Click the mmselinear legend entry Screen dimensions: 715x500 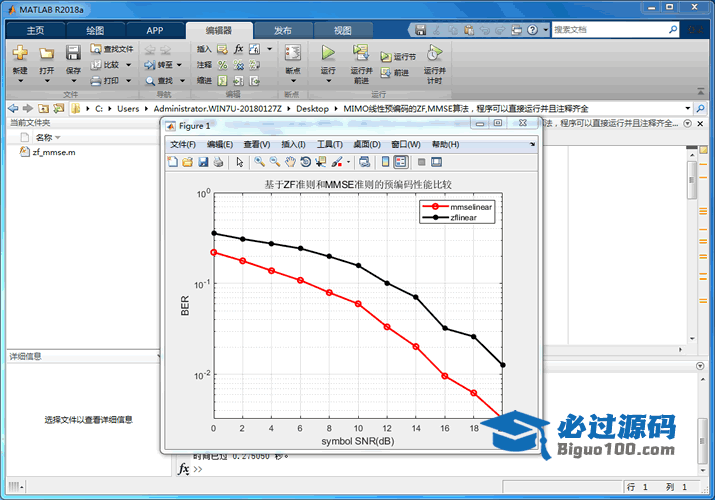[x=457, y=207]
